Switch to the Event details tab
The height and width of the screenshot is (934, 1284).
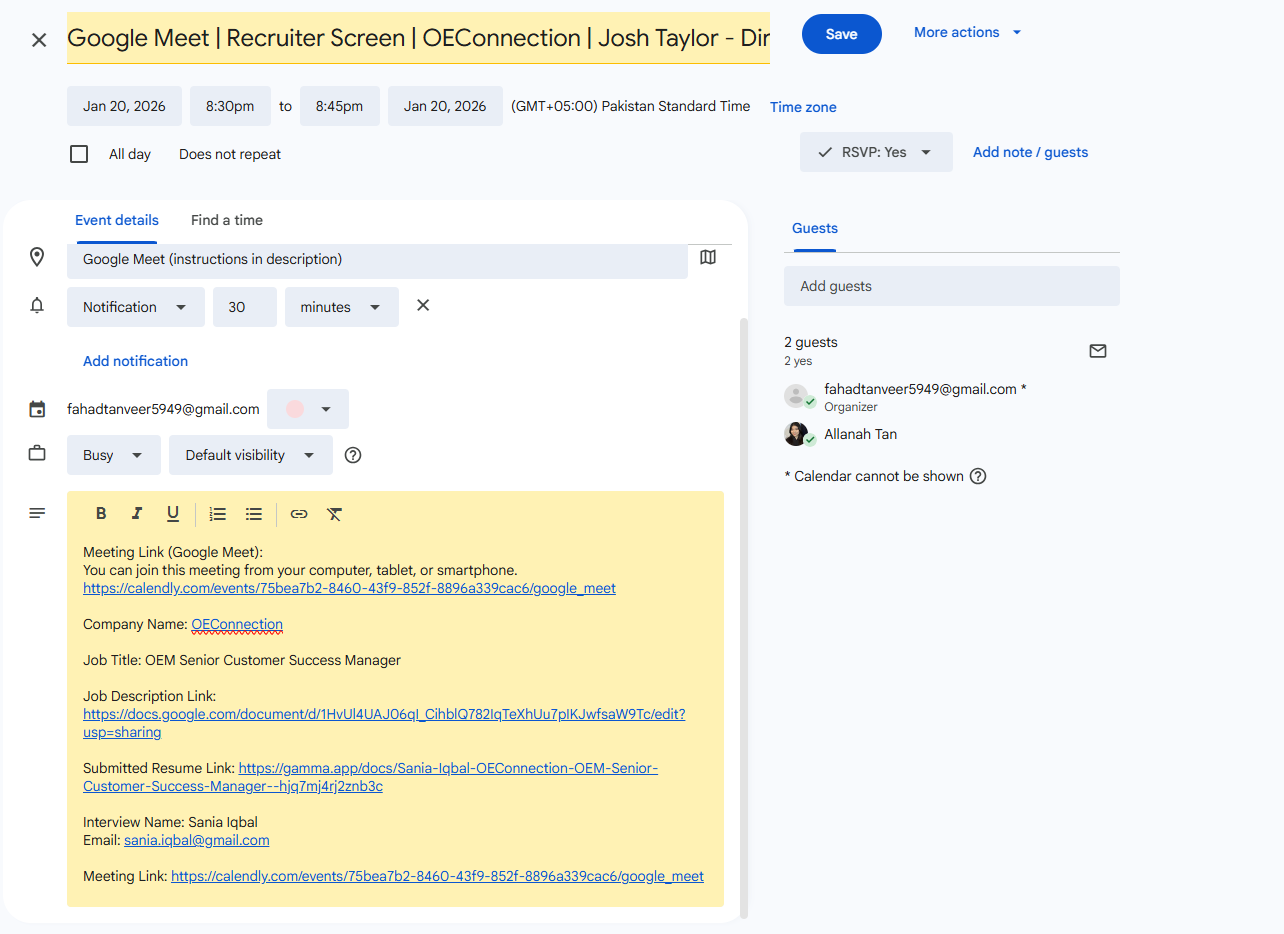click(117, 220)
